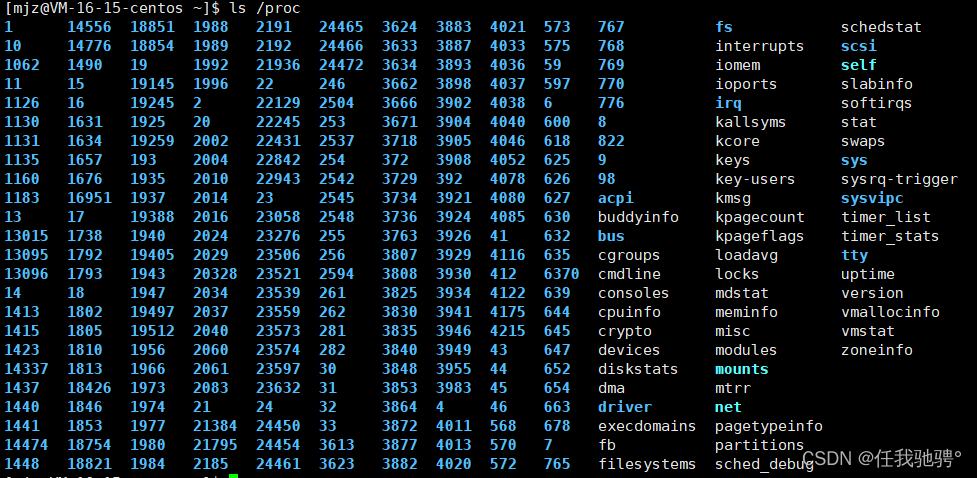Image resolution: width=977 pixels, height=478 pixels.
Task: Select the 'softirqs' entry
Action: (877, 103)
